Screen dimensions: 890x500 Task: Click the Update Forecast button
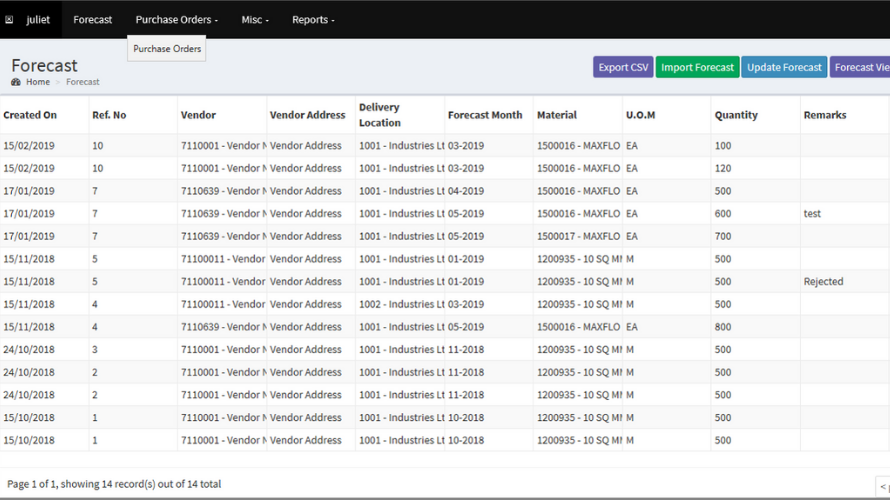click(x=784, y=67)
